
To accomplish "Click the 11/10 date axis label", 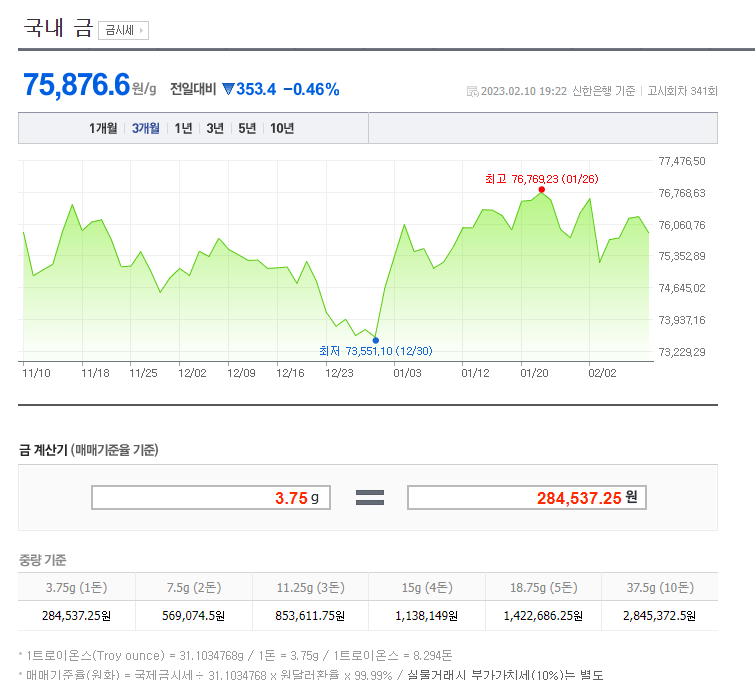I will pyautogui.click(x=36, y=373).
